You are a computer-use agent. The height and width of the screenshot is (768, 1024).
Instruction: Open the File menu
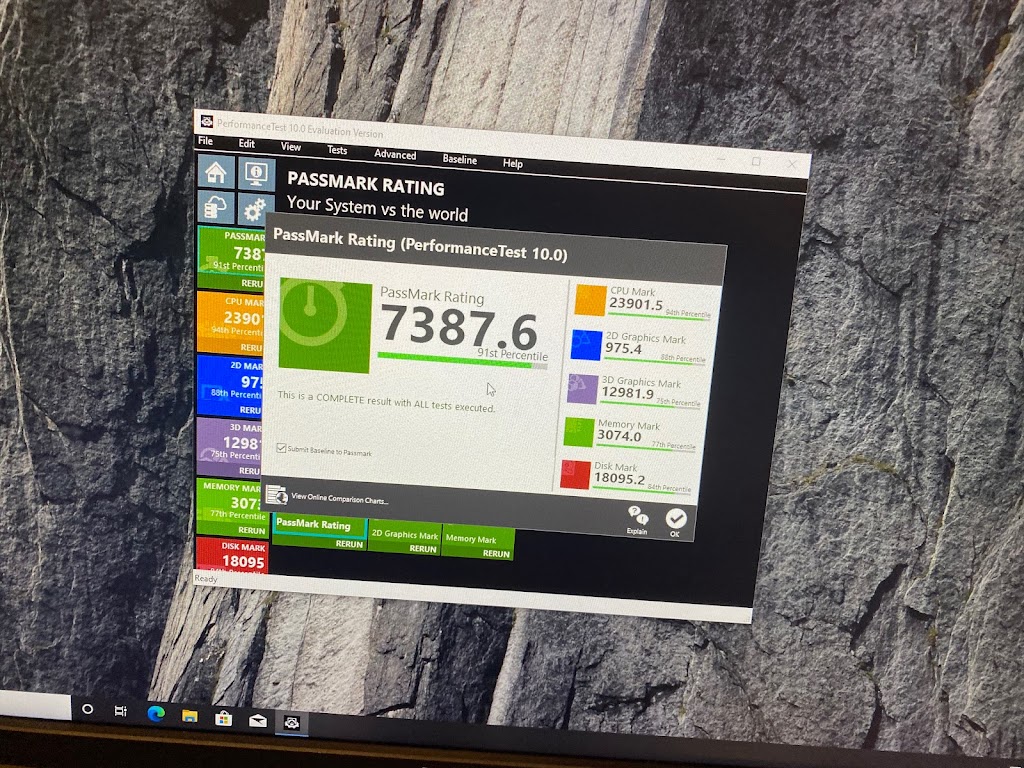click(205, 140)
